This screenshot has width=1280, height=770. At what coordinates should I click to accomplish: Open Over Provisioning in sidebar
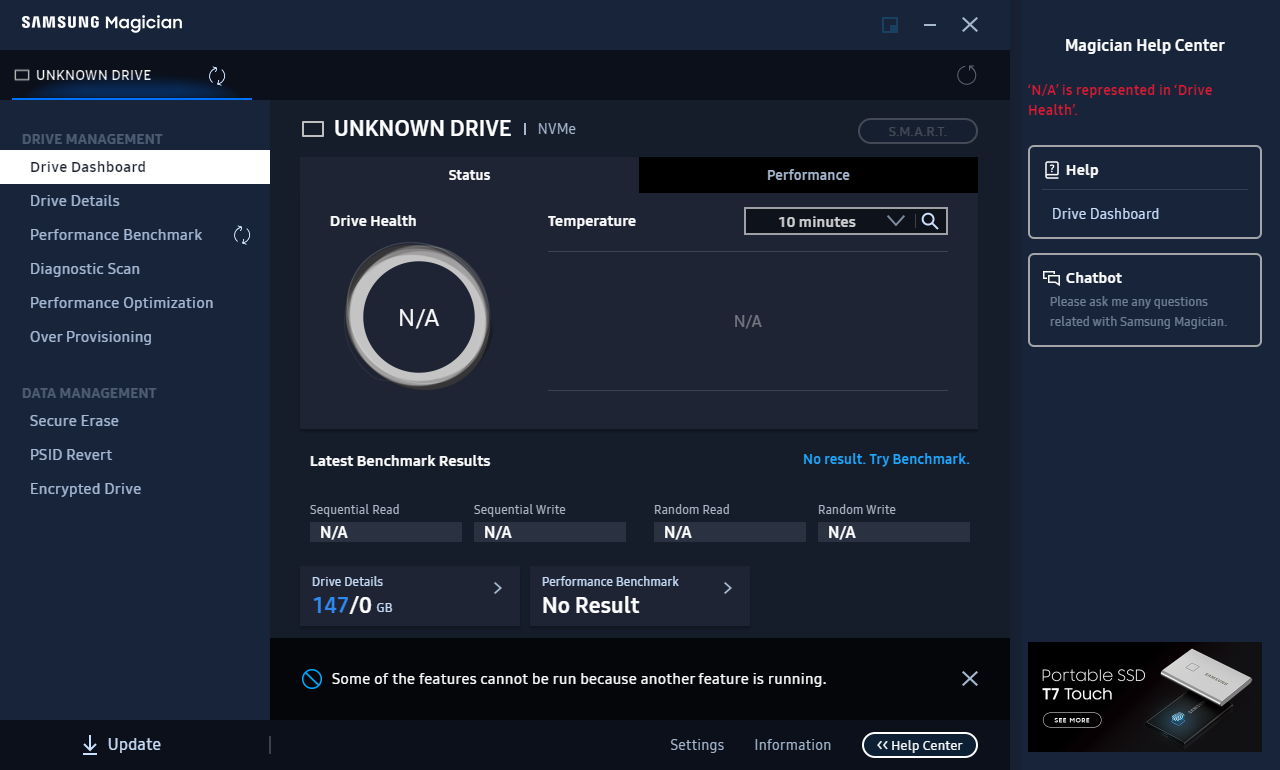(135, 337)
